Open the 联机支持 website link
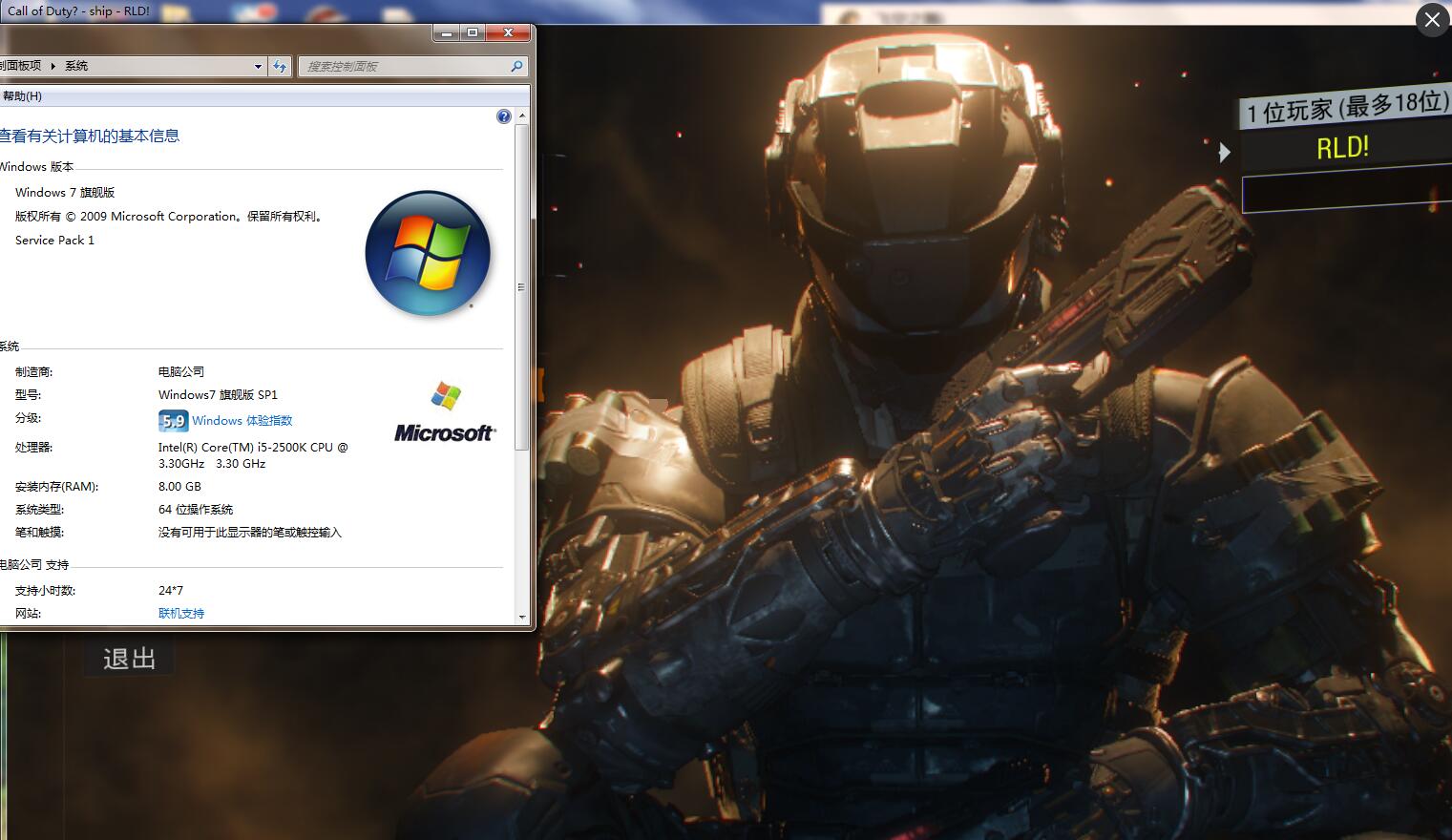Viewport: 1452px width, 840px height. pyautogui.click(x=181, y=614)
